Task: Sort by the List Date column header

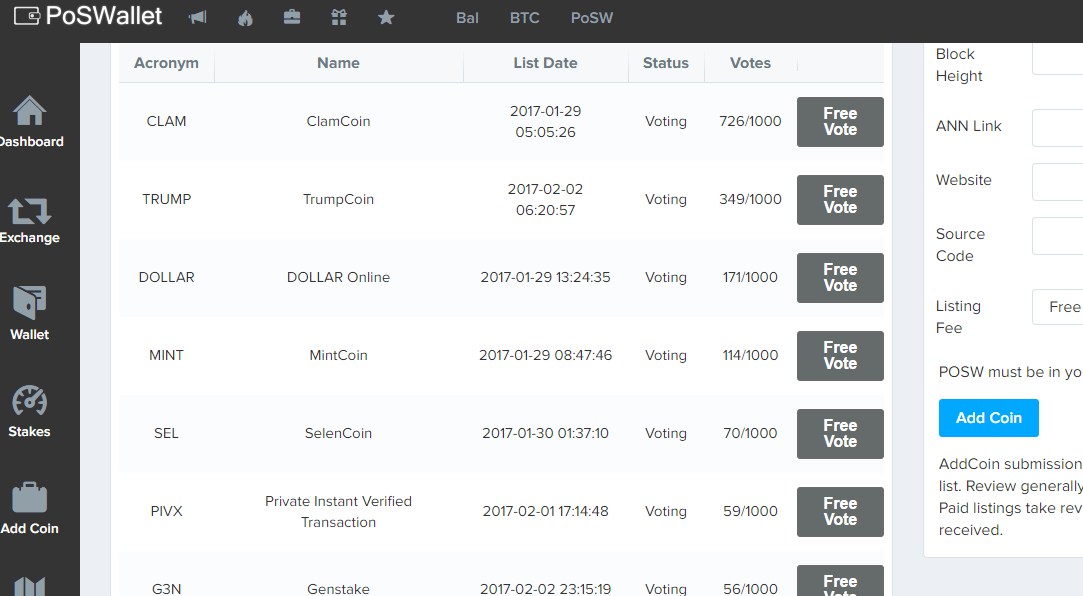Action: pos(545,63)
